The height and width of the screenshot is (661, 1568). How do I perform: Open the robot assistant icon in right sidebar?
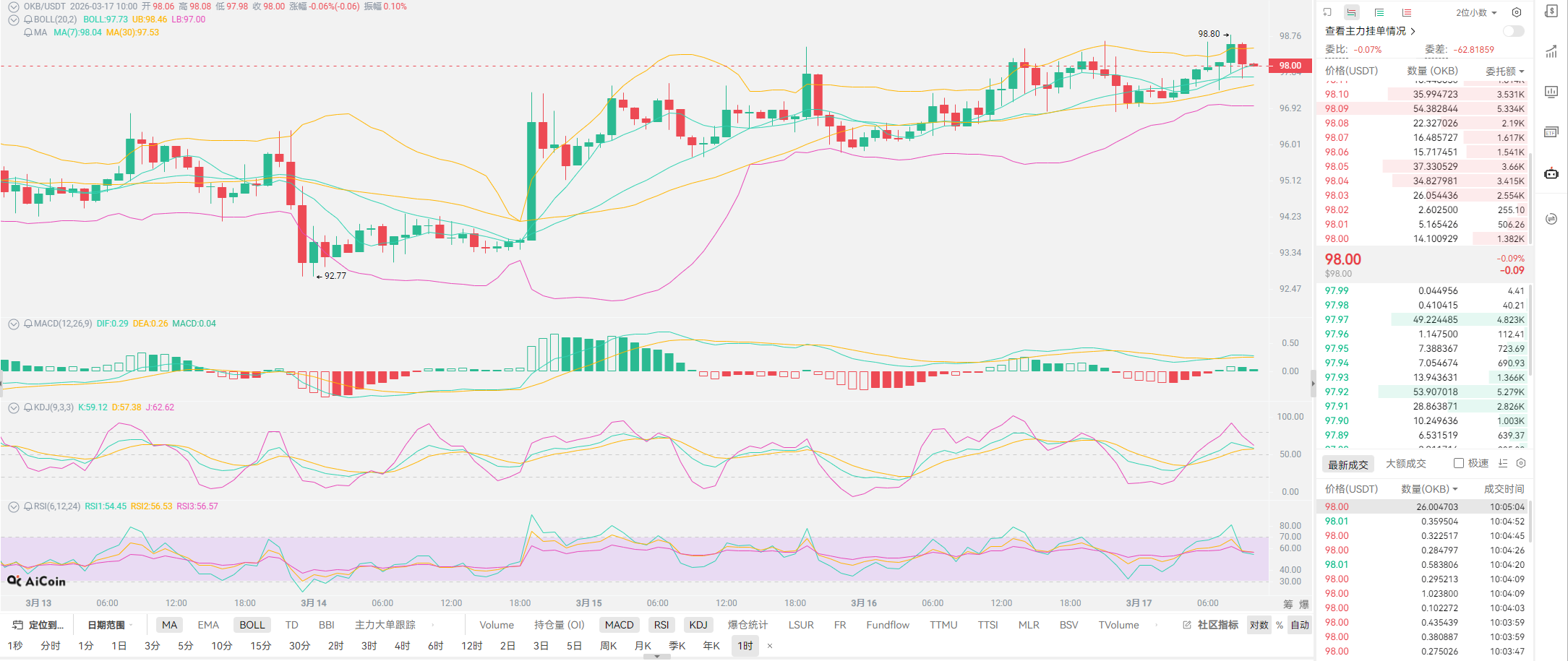click(1551, 173)
